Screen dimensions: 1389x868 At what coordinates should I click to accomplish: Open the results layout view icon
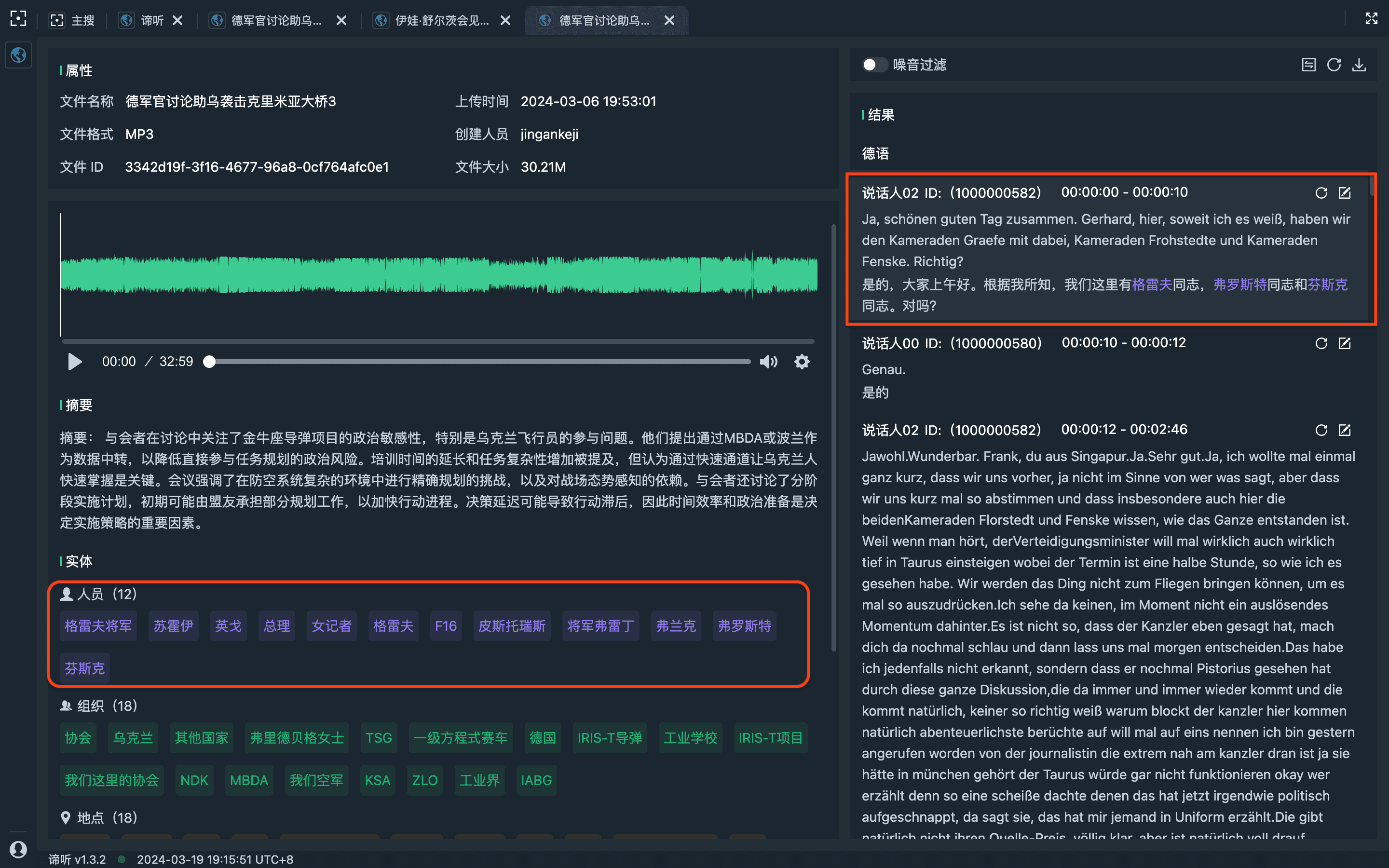pyautogui.click(x=1308, y=65)
